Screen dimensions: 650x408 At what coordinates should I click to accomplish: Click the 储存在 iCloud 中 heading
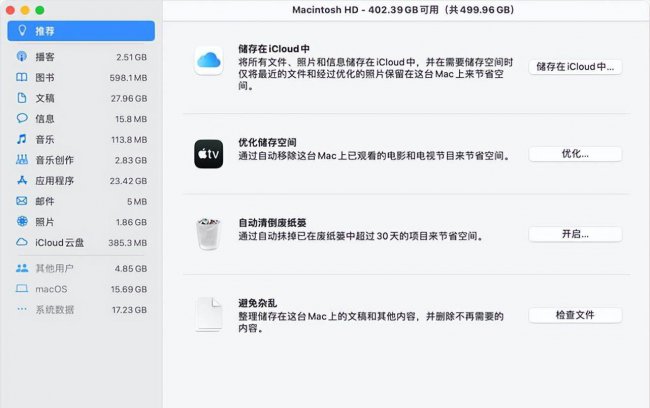click(274, 49)
